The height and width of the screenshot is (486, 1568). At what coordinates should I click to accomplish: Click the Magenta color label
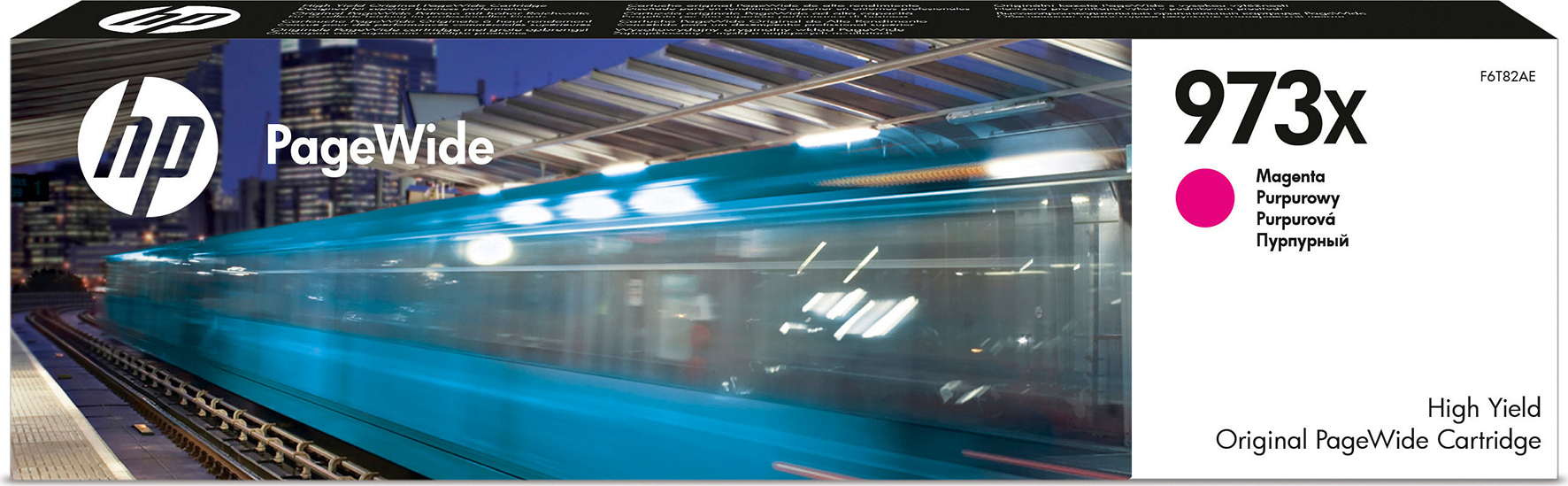1290,176
